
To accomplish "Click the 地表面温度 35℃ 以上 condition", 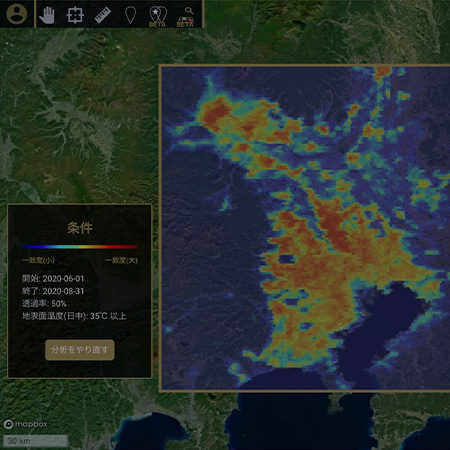I will [74, 316].
